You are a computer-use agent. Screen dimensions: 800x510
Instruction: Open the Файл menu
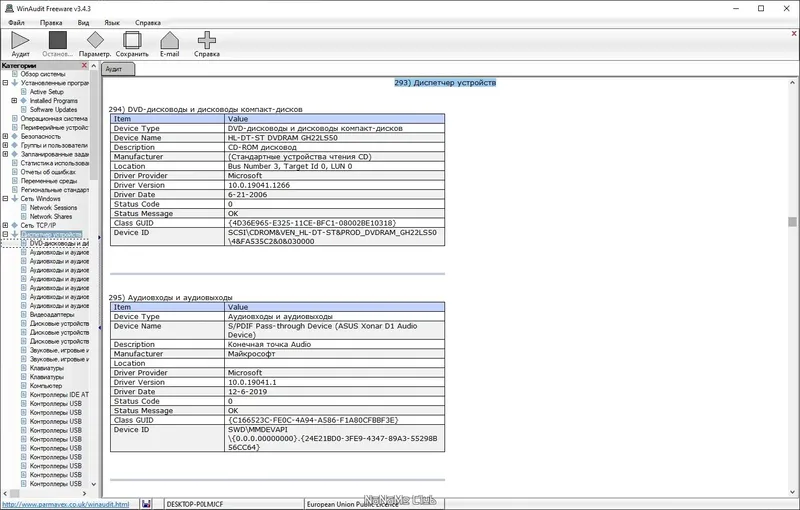[16, 22]
